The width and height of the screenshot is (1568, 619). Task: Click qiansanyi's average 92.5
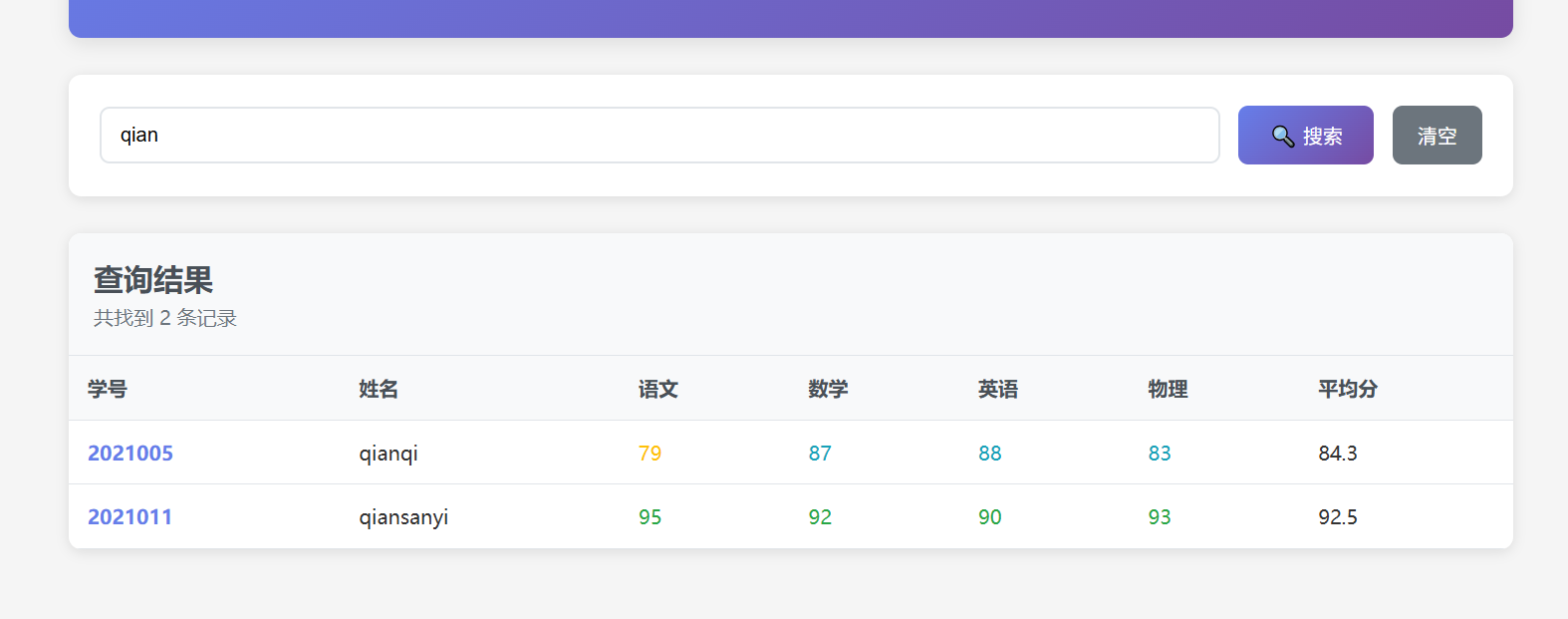click(x=1338, y=516)
